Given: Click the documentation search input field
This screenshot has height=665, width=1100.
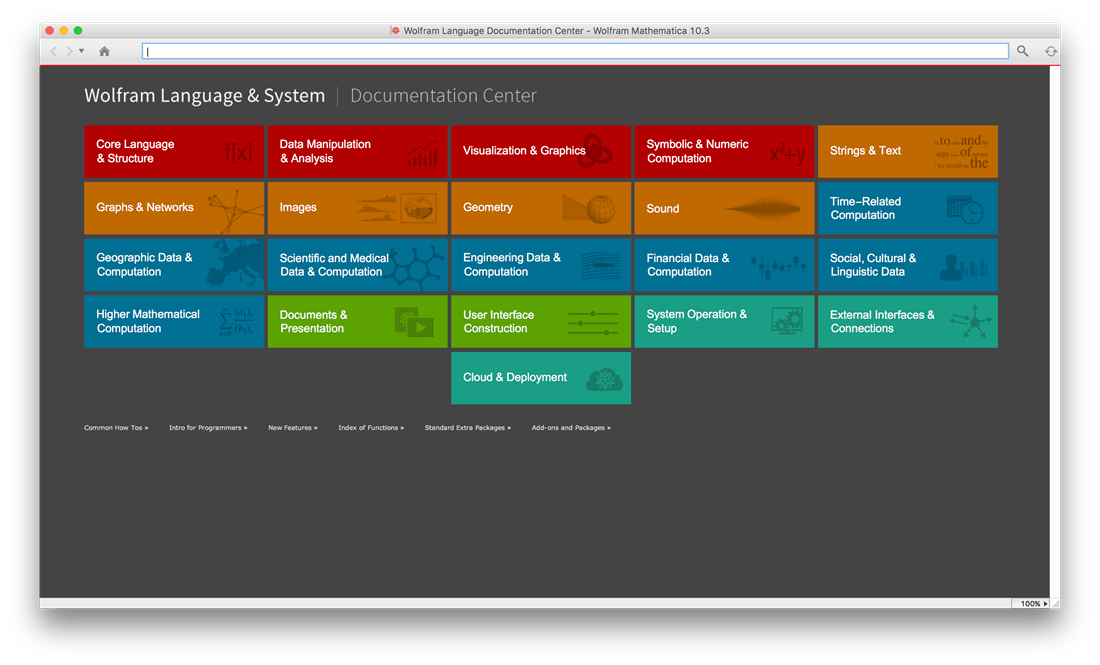Looking at the screenshot, I should (x=575, y=51).
